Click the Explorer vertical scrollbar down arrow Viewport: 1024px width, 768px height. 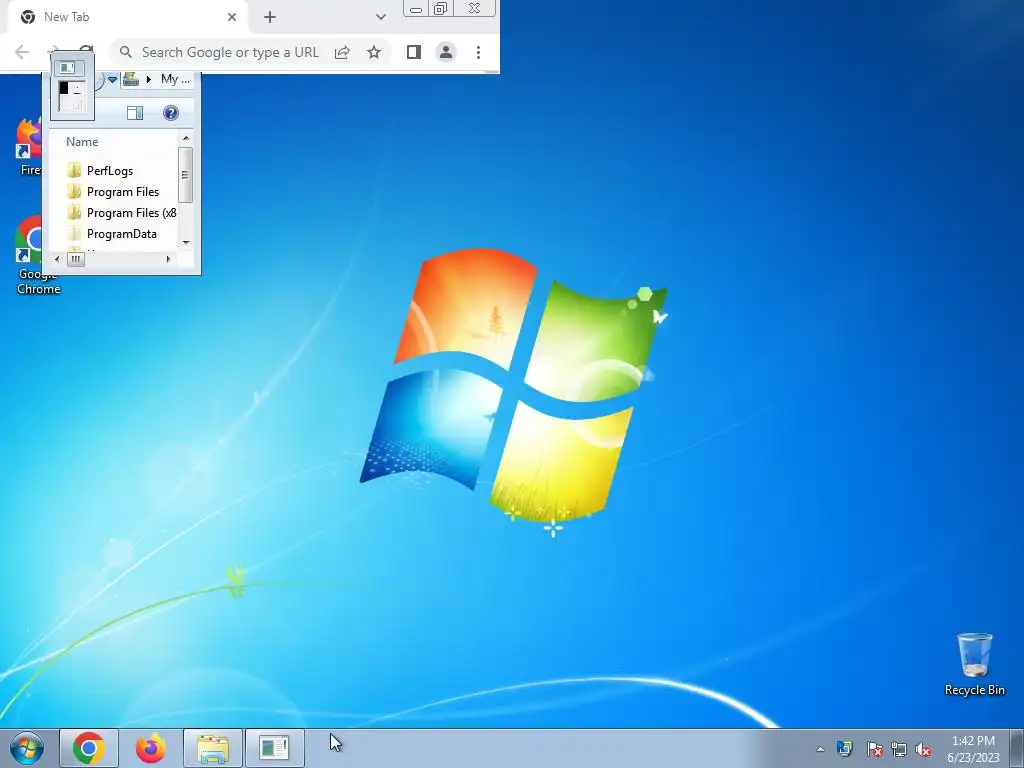(x=186, y=242)
